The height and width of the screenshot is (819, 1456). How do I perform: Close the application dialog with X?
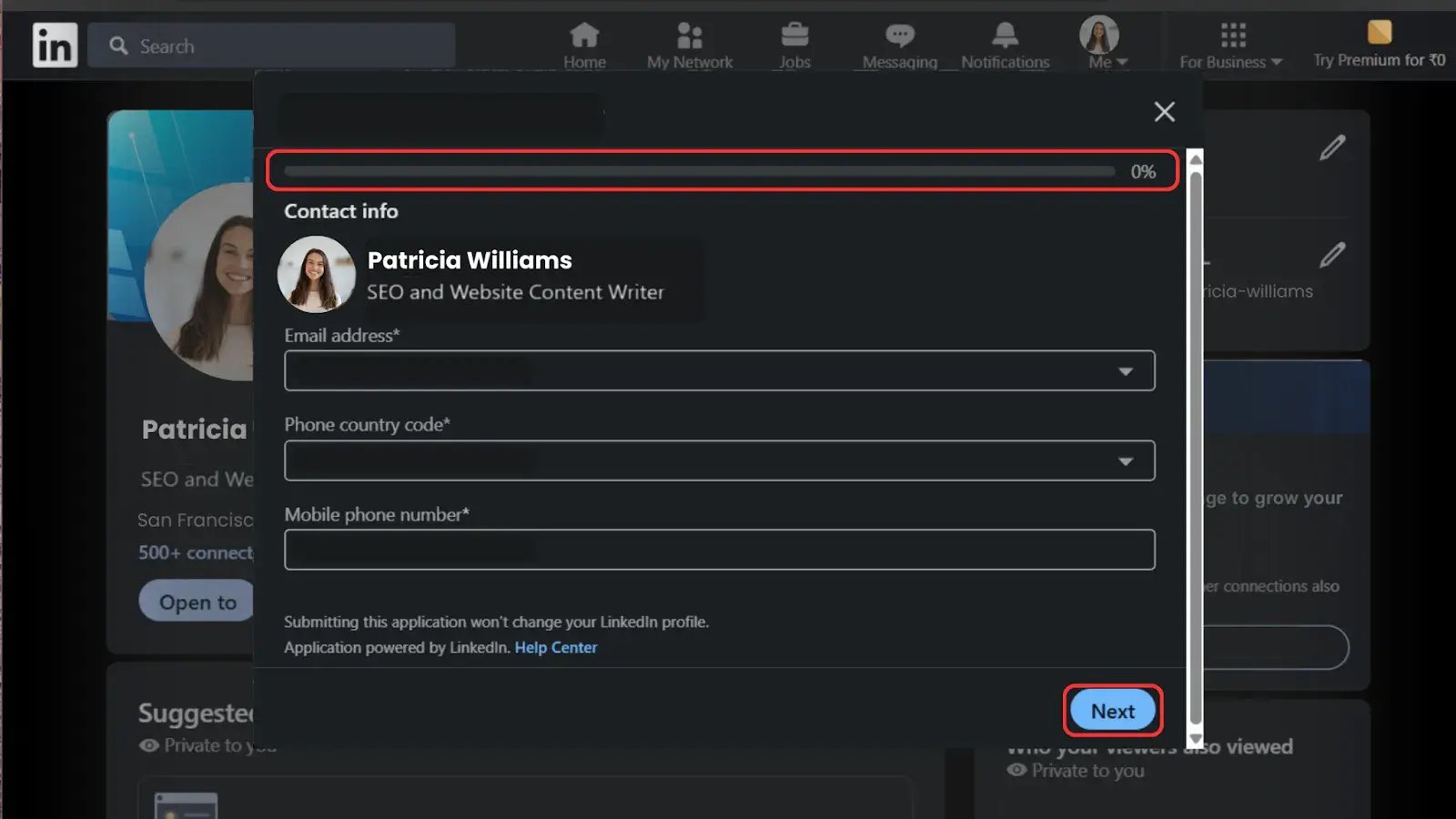tap(1164, 112)
